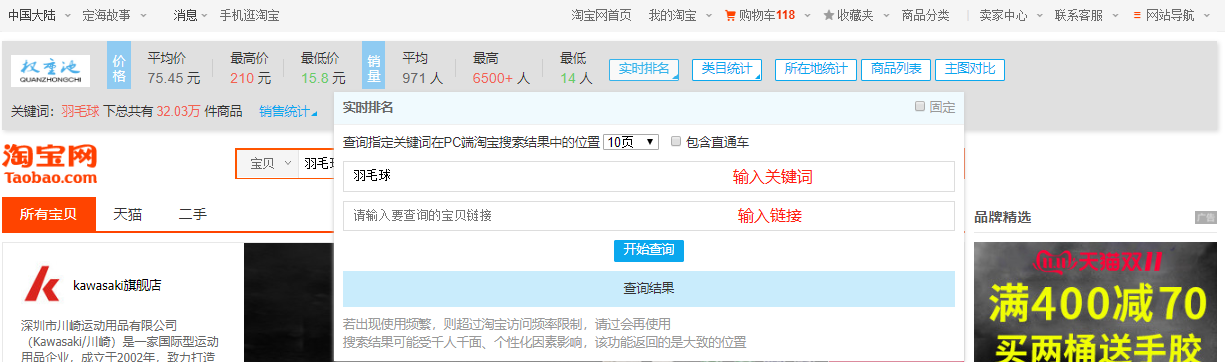Click the 14 人 lowest sales value
This screenshot has width=1225, height=362.
[576, 77]
